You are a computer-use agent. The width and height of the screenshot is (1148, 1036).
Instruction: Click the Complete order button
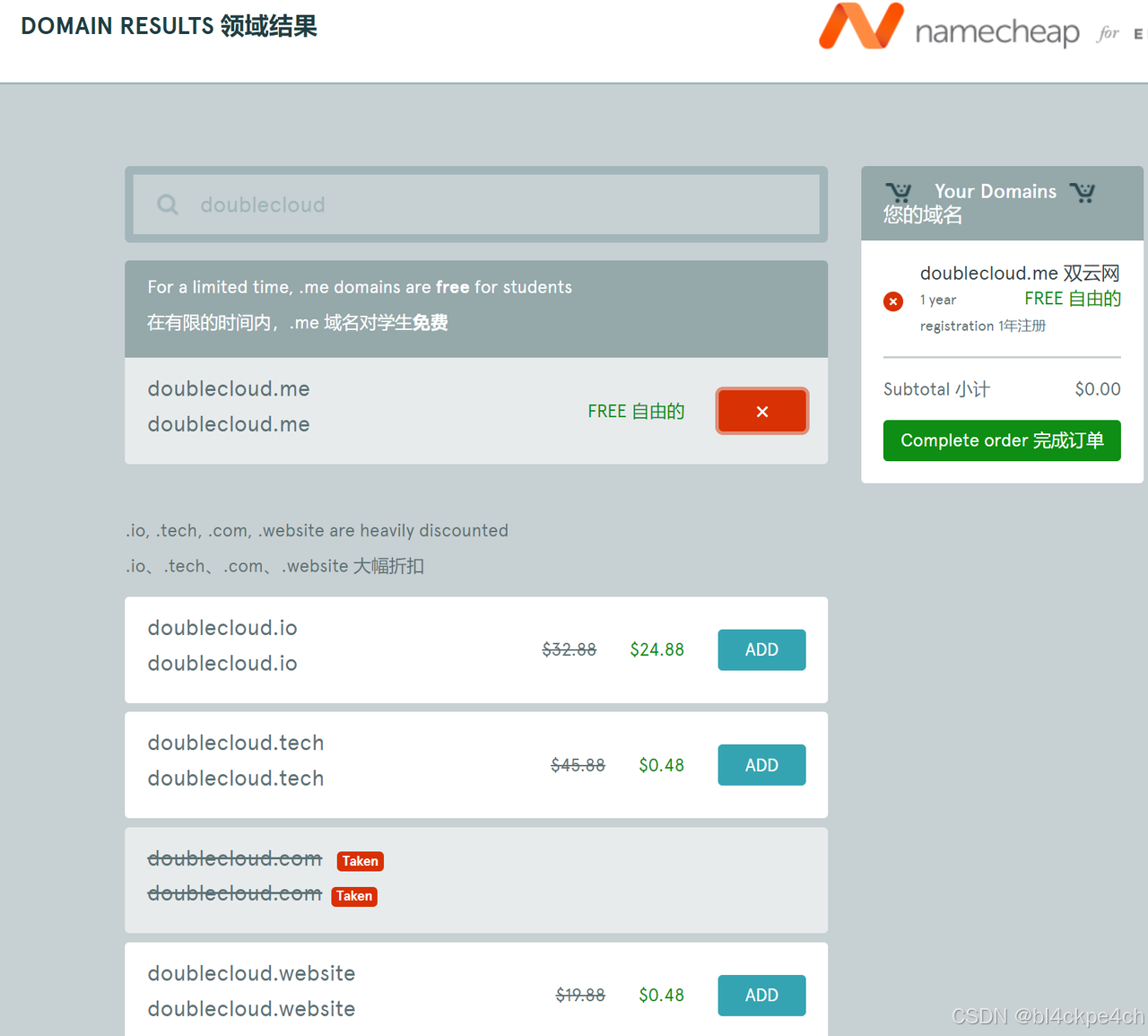pos(1002,440)
